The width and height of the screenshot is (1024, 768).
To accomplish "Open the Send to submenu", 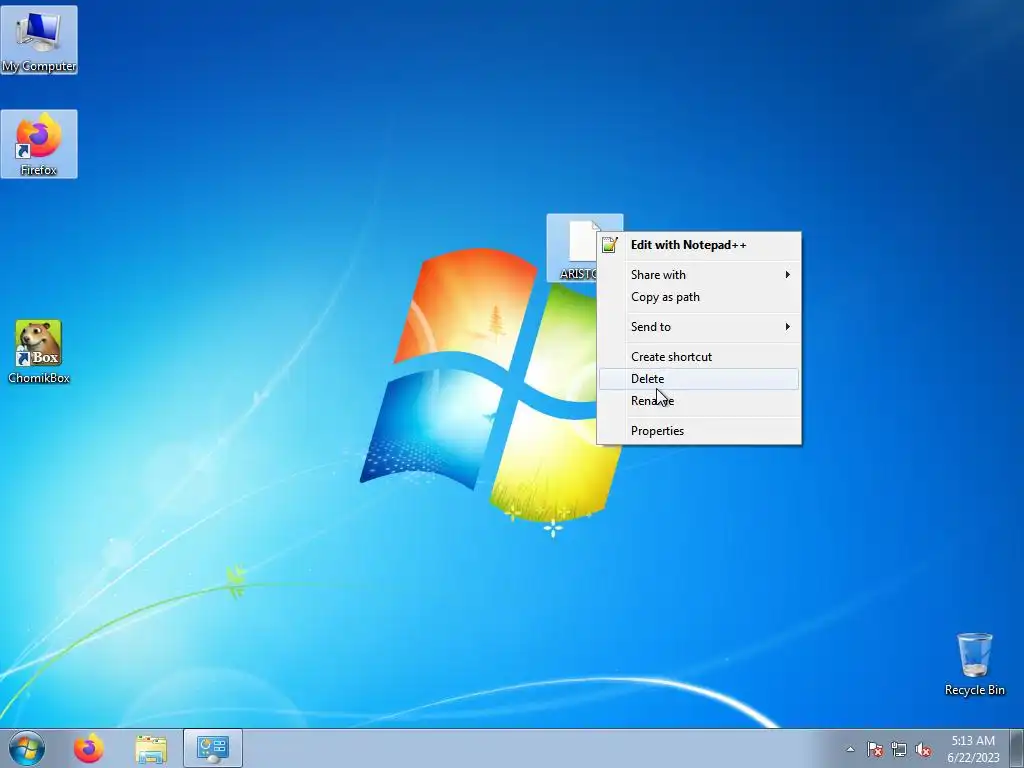I will 699,327.
